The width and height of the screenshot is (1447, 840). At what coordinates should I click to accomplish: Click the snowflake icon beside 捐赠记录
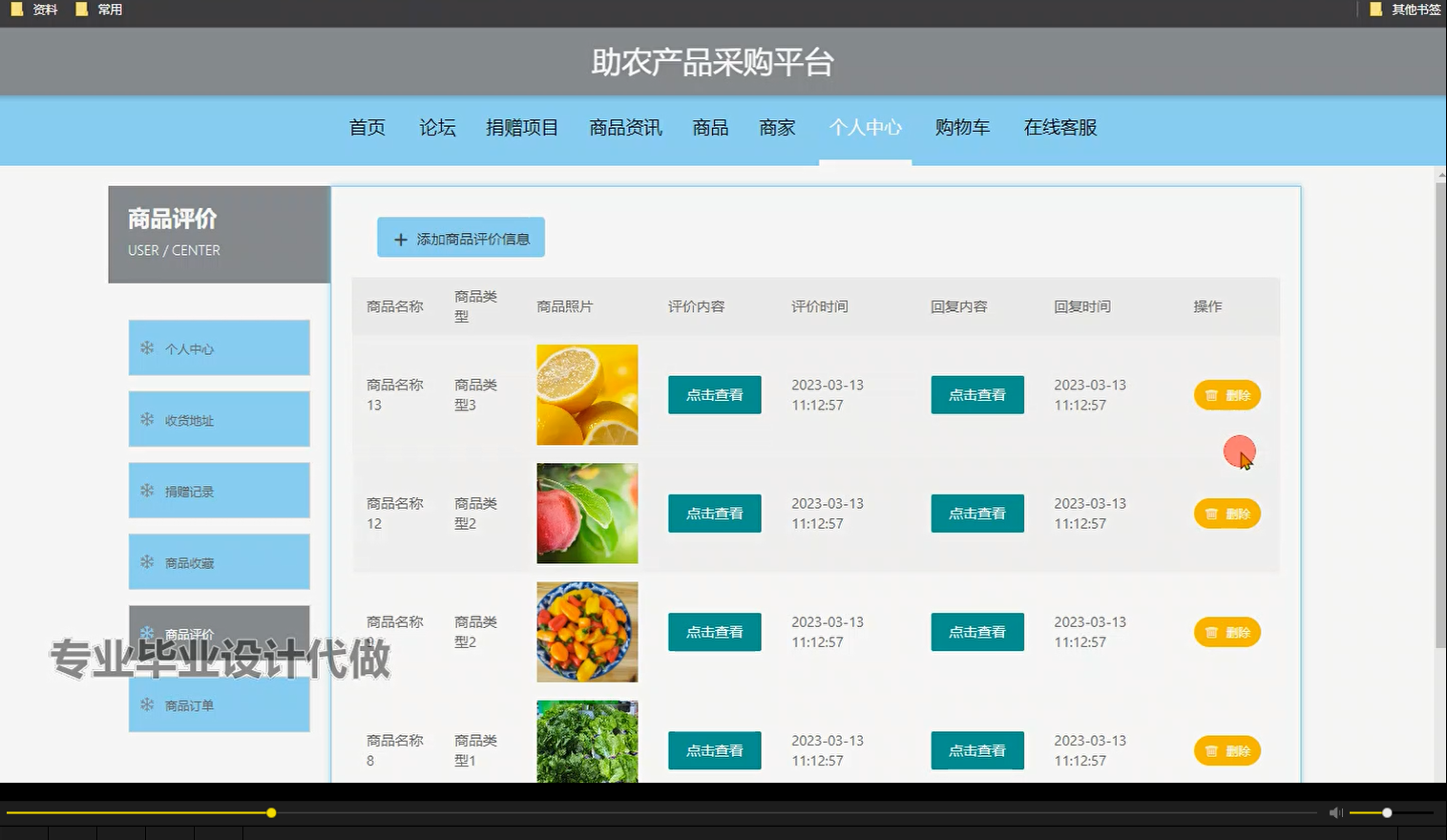coord(146,490)
